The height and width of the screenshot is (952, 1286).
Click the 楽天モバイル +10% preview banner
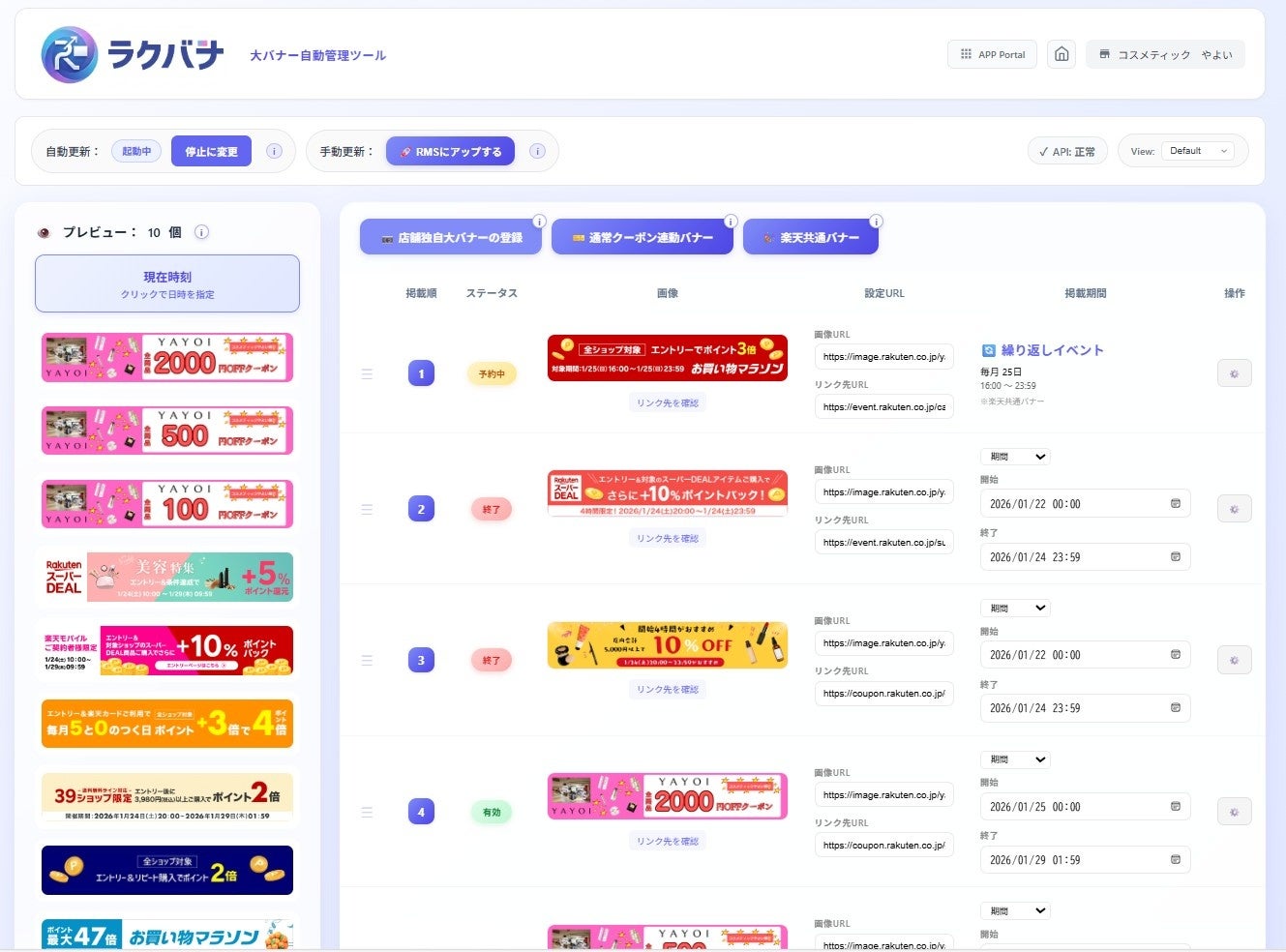167,650
